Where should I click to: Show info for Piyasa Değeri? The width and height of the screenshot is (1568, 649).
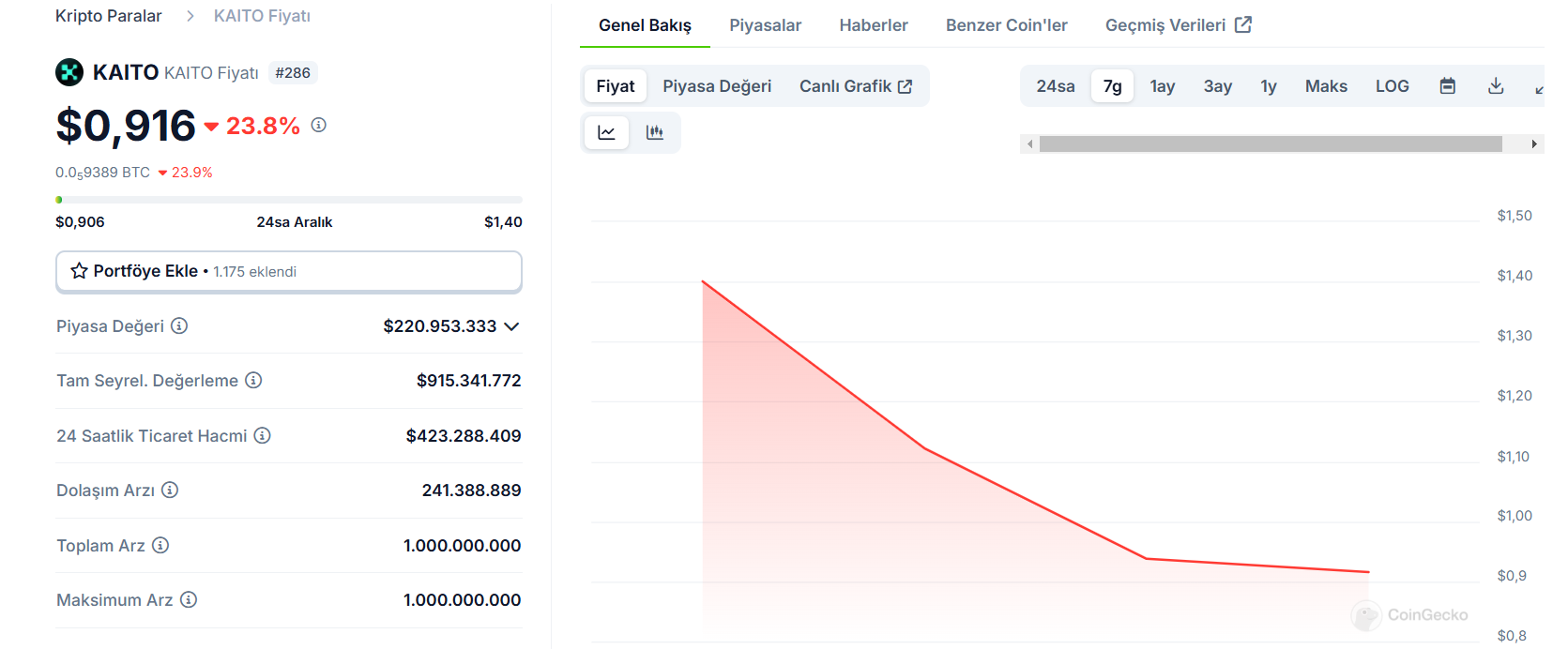tap(179, 325)
